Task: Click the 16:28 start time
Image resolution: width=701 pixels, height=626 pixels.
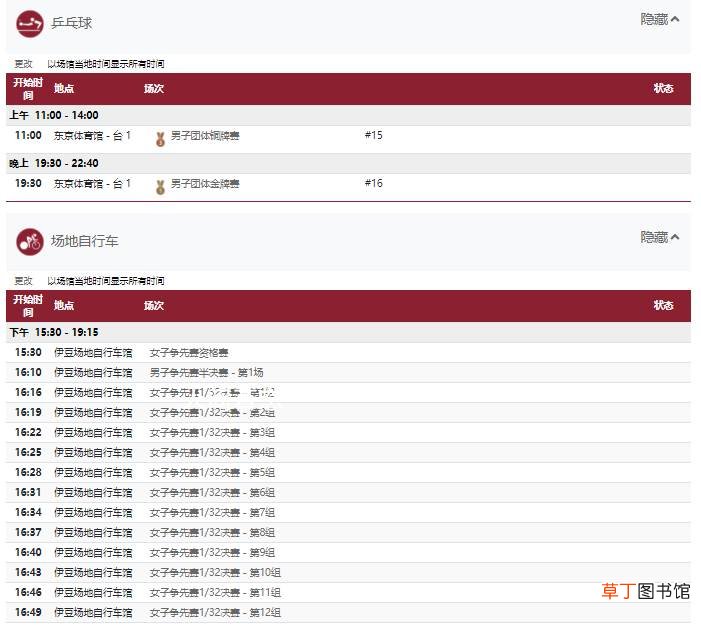Action: (x=28, y=472)
